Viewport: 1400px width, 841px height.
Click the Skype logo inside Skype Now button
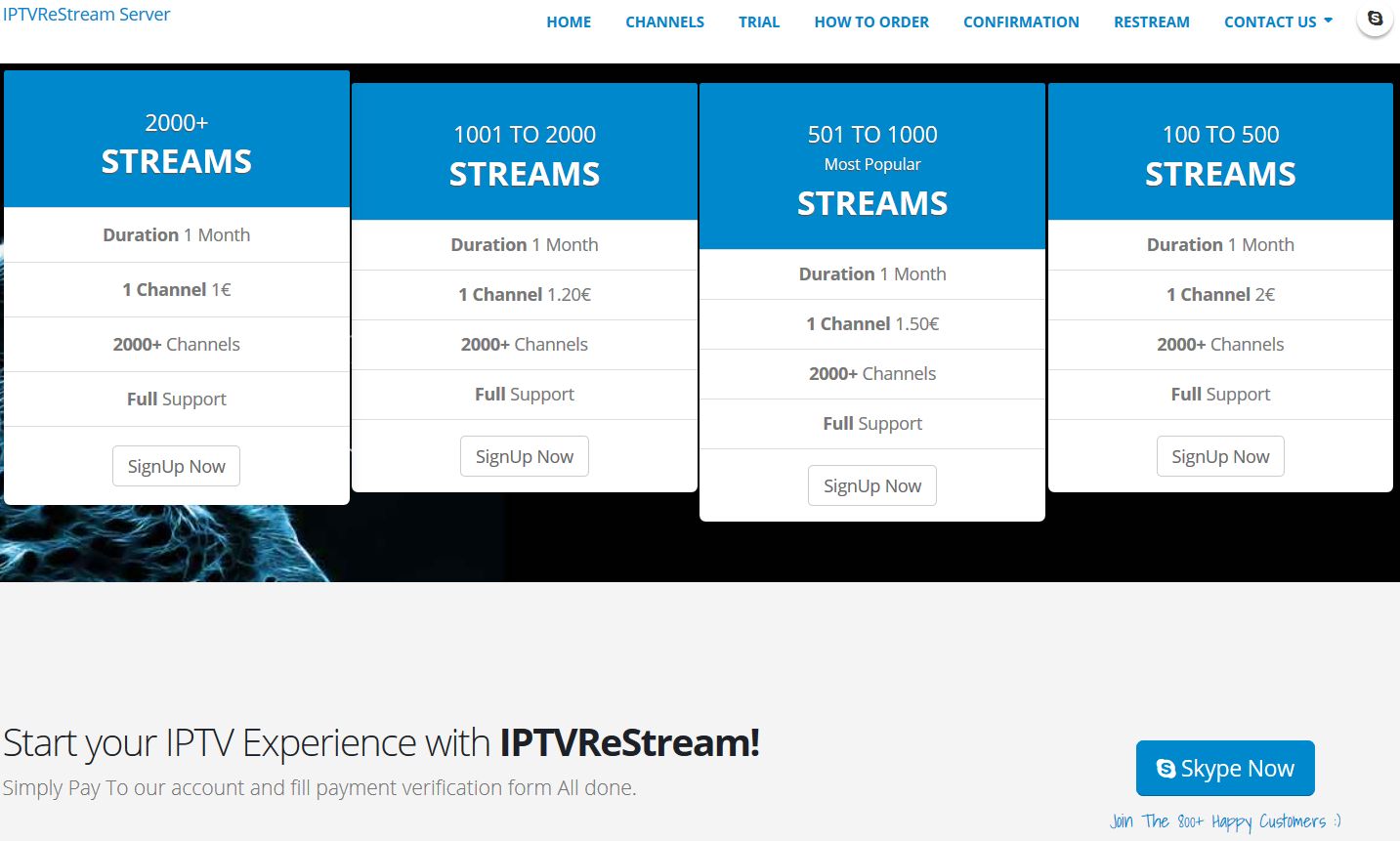click(1166, 769)
